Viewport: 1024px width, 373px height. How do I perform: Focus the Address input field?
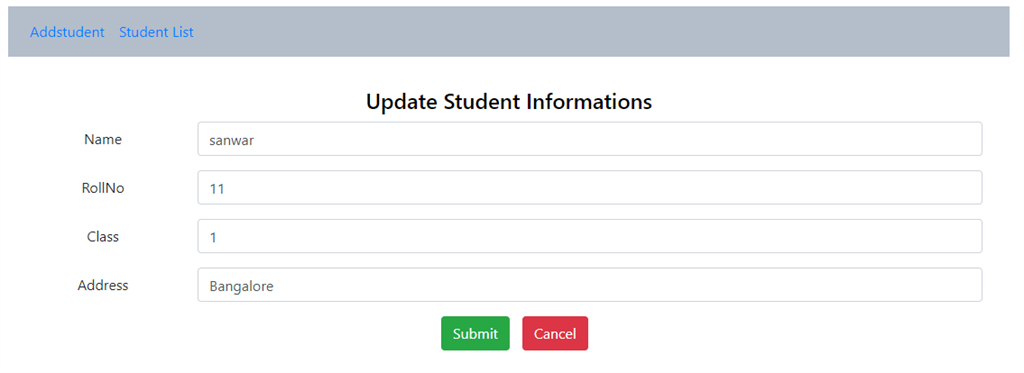[590, 285]
